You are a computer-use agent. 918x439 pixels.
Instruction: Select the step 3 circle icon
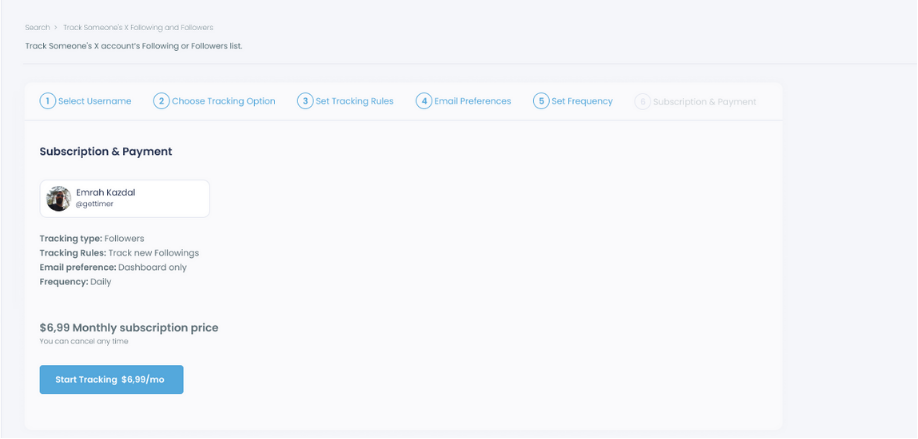pos(305,101)
